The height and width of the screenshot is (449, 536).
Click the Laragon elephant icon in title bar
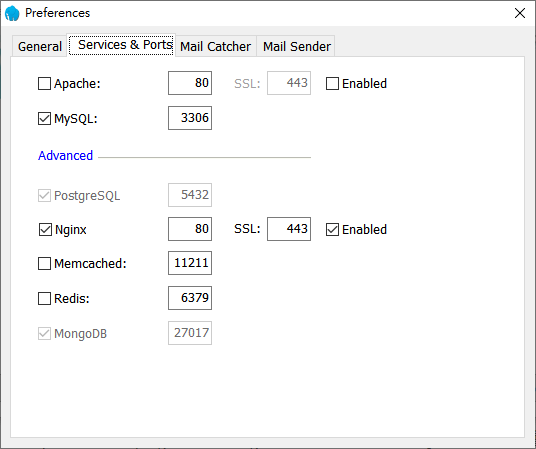(x=12, y=13)
